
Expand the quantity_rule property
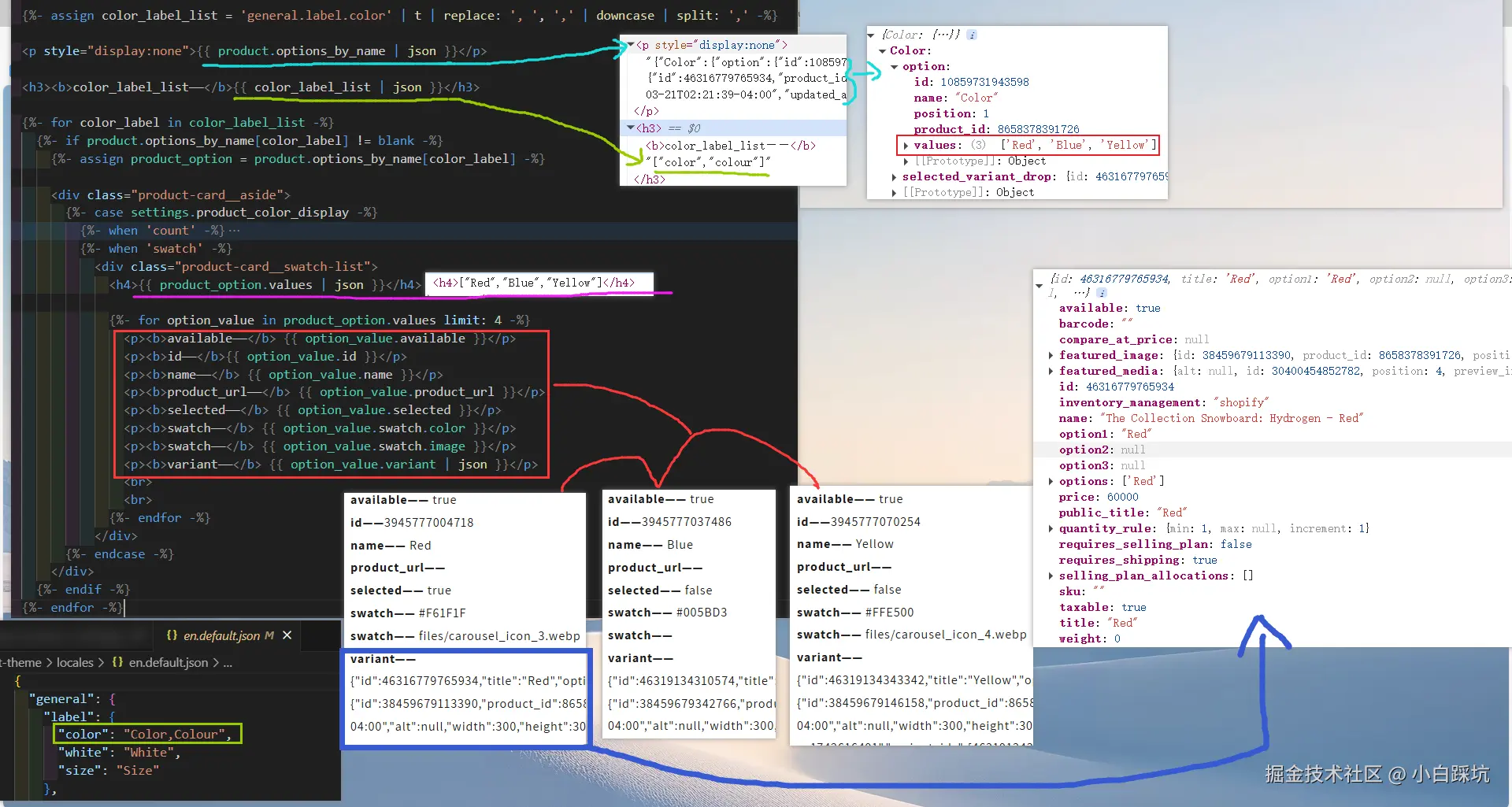click(x=1051, y=528)
